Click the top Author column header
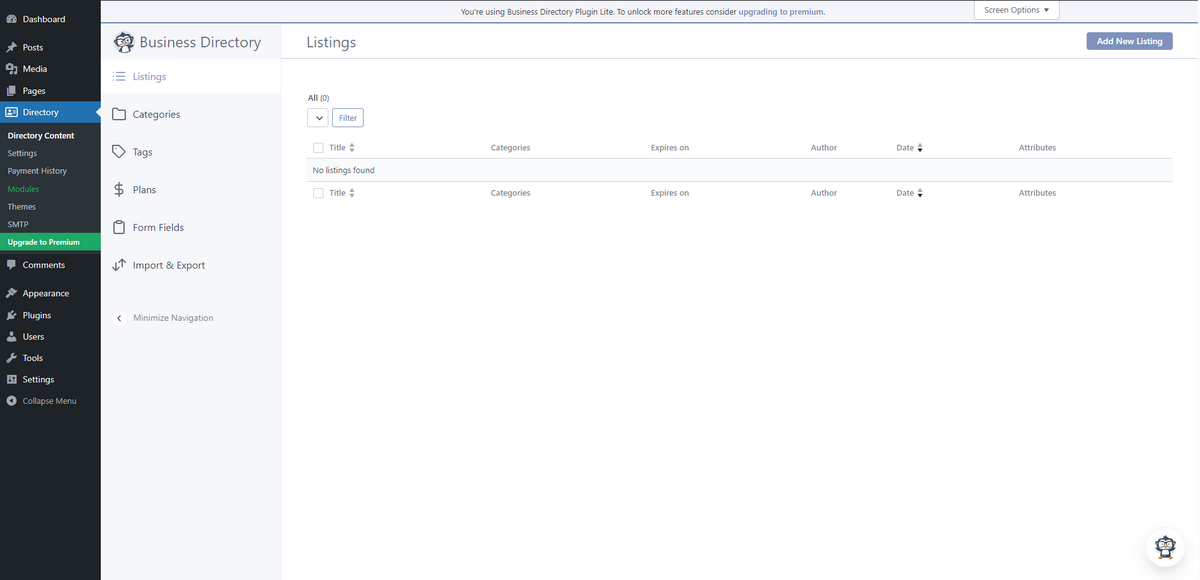 [x=824, y=148]
